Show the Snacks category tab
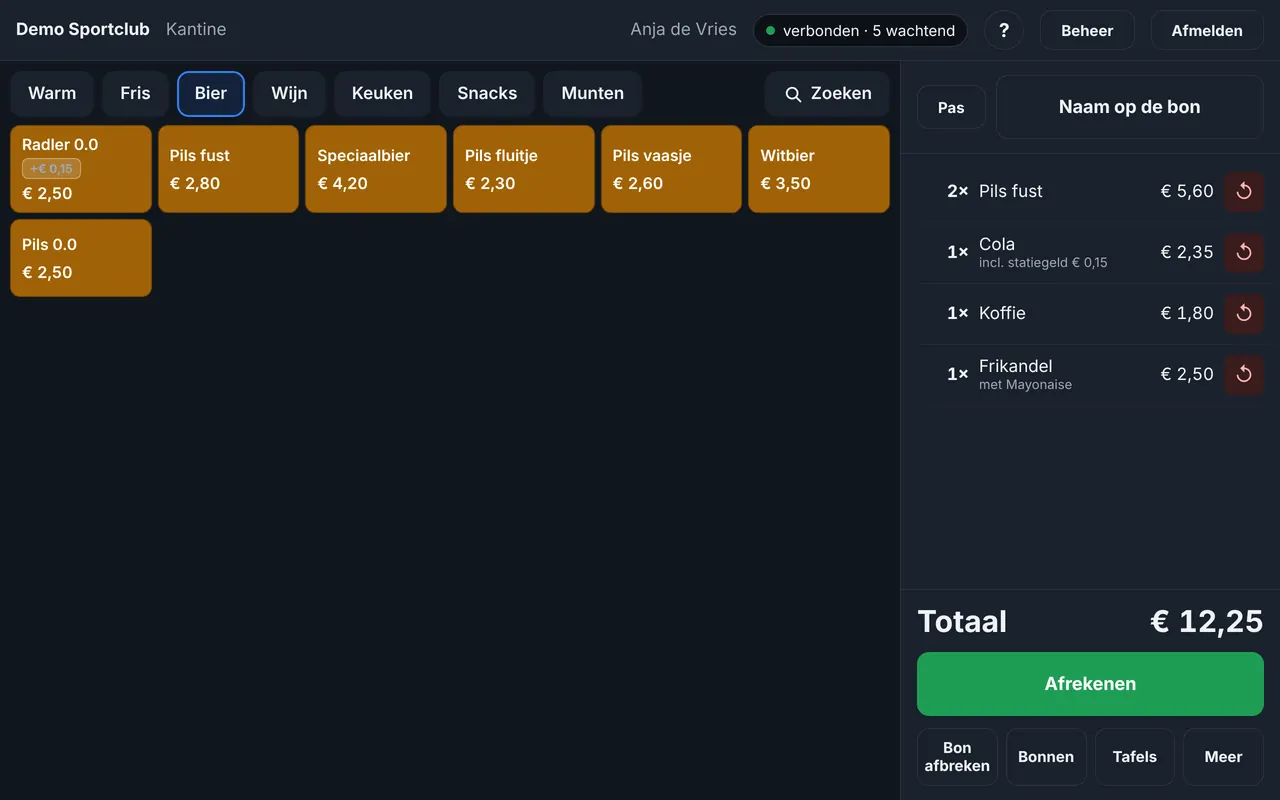Viewport: 1280px width, 800px height. (487, 94)
